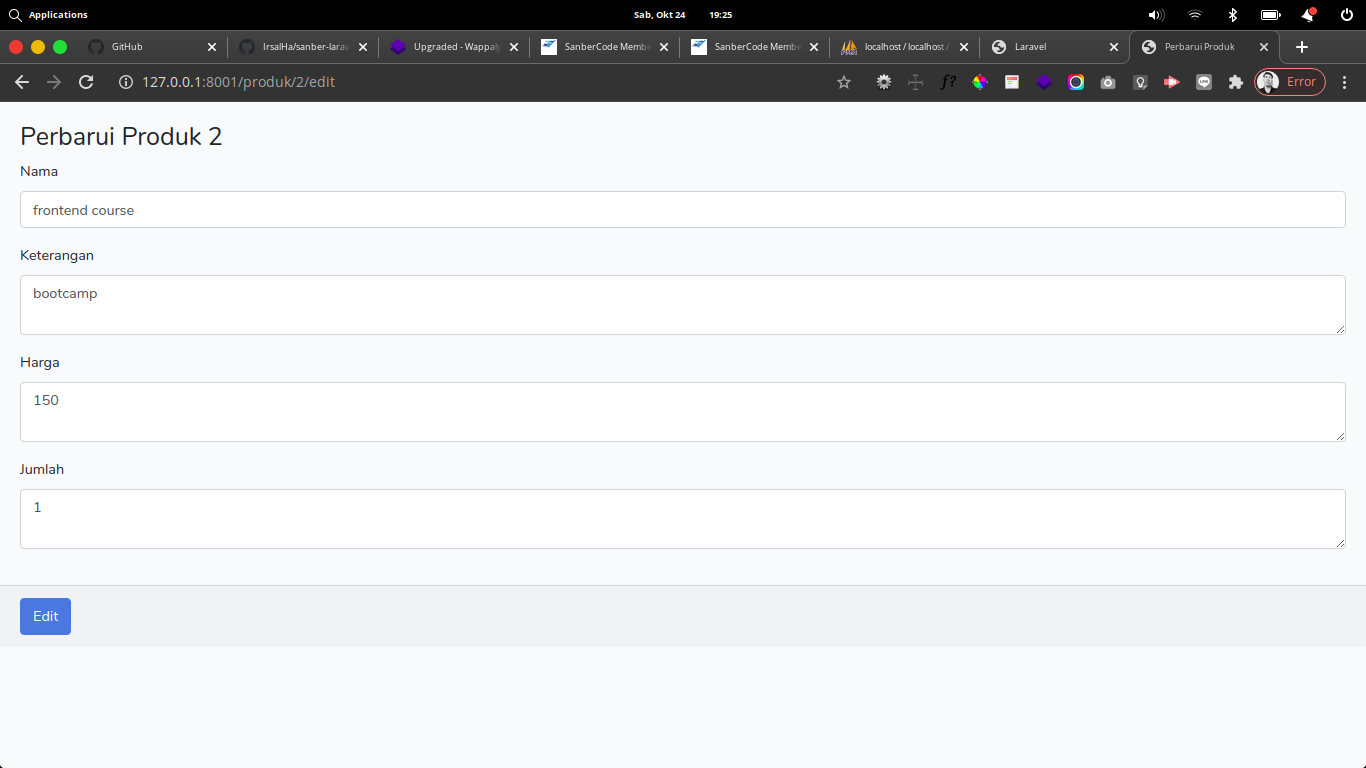Click the Keterangan textarea
This screenshot has width=1366, height=768.
[683, 305]
